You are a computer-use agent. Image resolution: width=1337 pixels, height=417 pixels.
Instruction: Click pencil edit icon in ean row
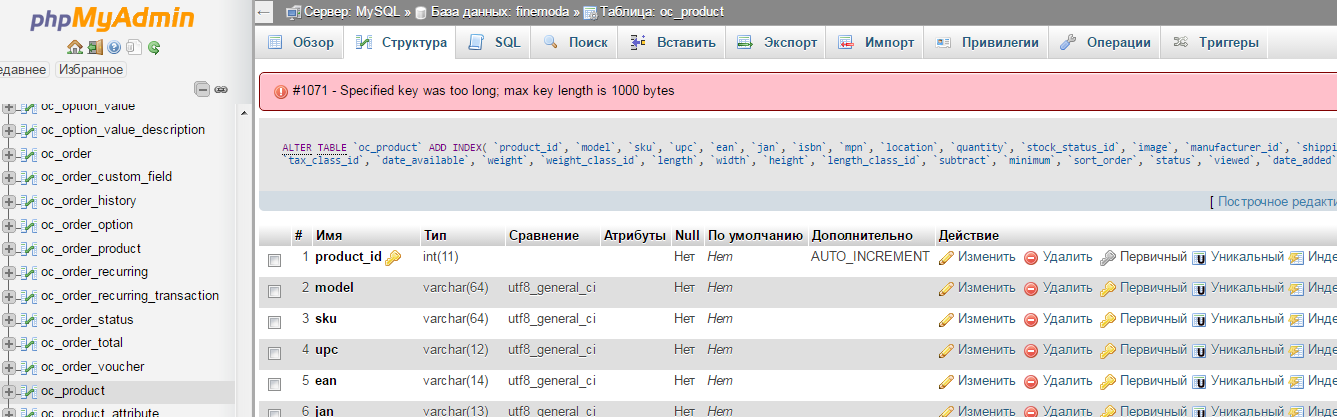[946, 382]
